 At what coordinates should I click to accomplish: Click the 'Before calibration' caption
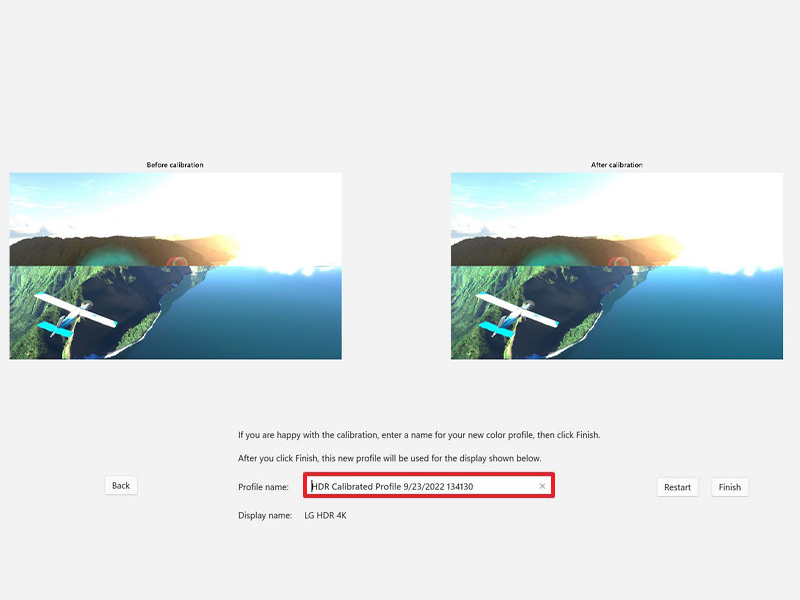[175, 165]
